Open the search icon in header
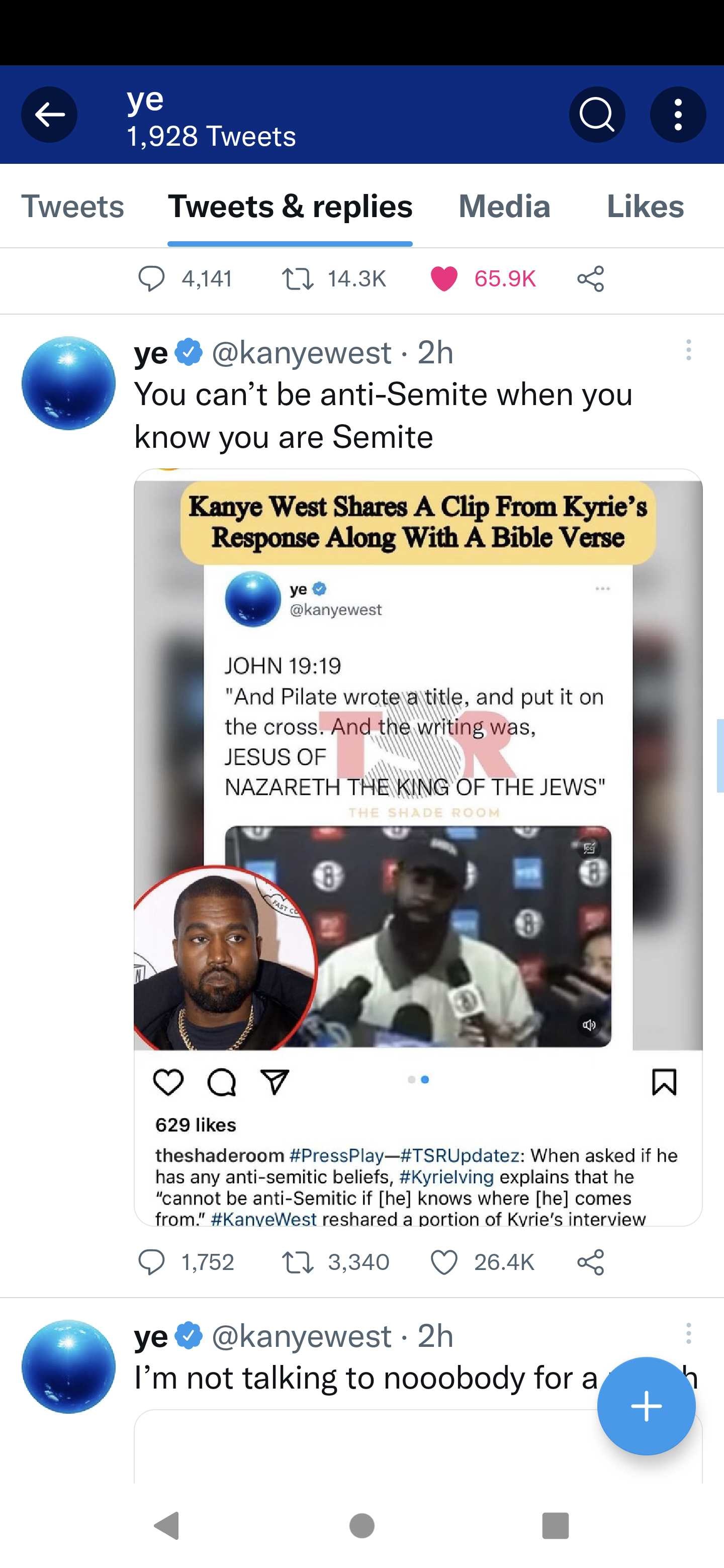This screenshot has width=724, height=1568. pos(597,115)
